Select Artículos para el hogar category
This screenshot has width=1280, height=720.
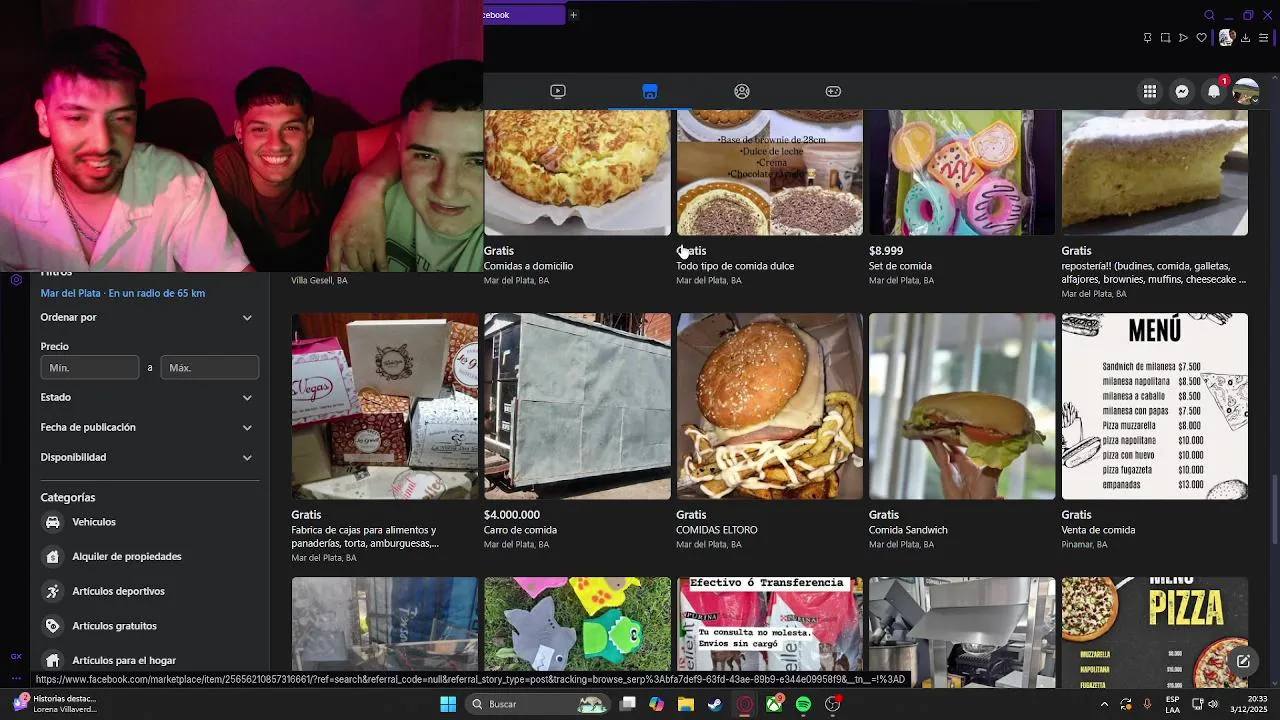click(149, 660)
